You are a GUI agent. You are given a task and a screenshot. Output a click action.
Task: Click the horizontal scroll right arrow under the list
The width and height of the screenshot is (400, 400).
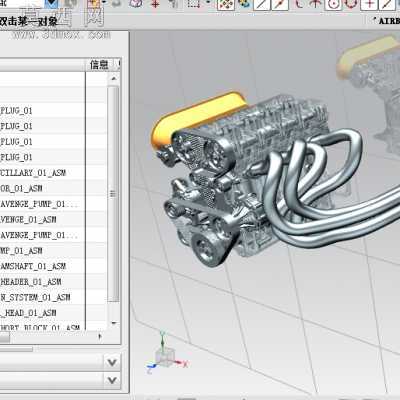click(100, 337)
